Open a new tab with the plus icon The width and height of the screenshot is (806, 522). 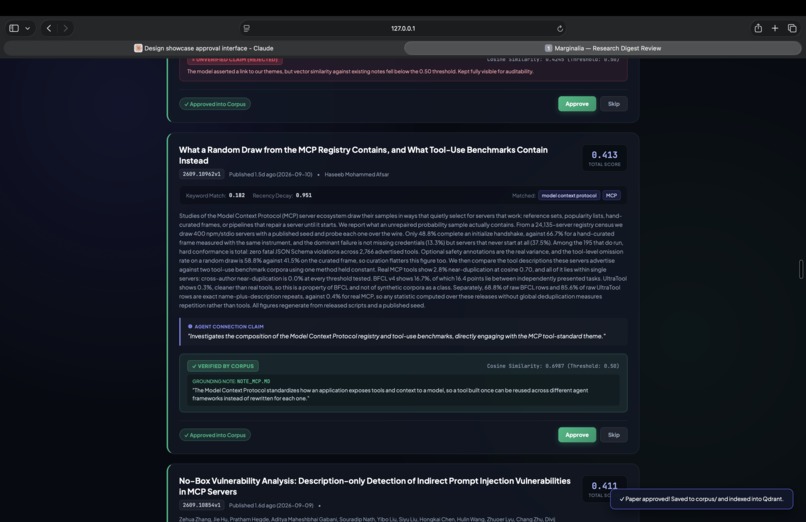click(775, 28)
